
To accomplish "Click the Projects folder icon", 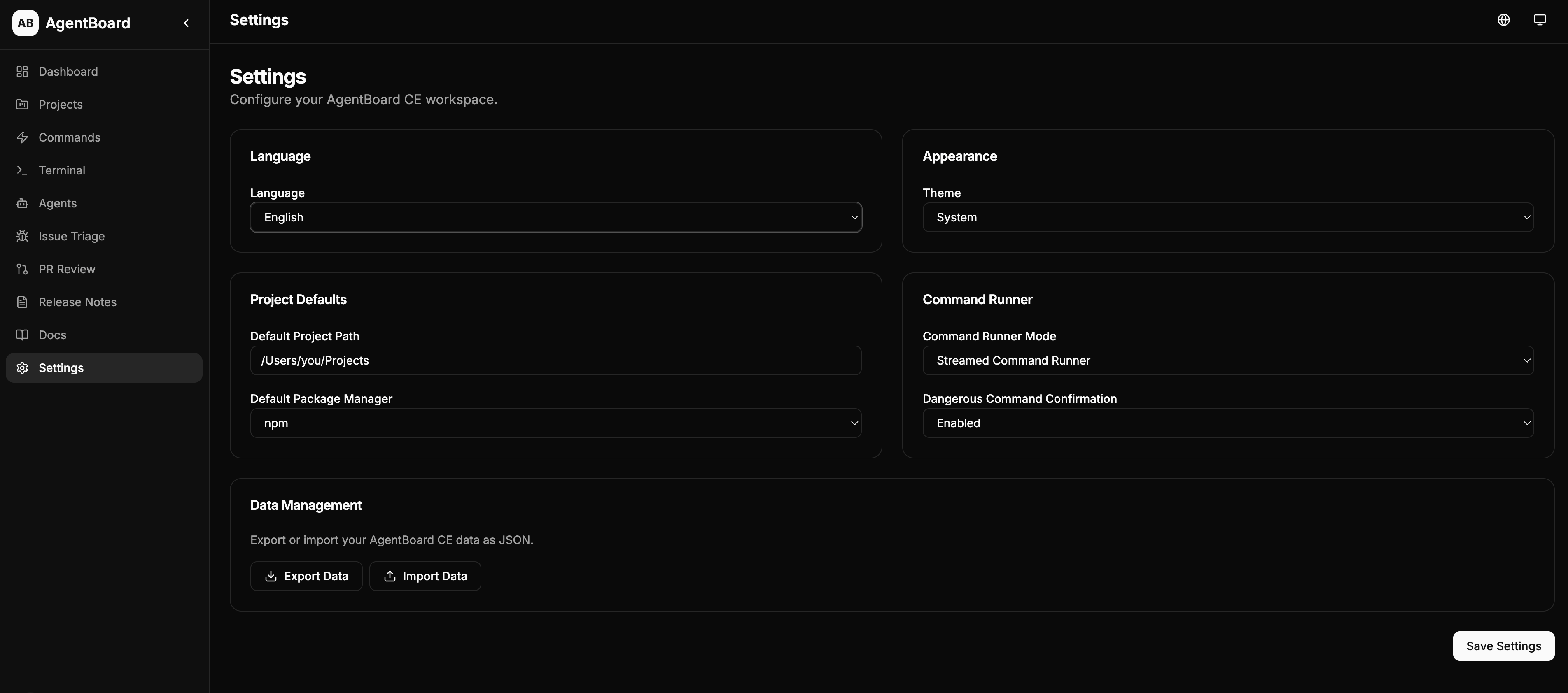I will point(23,105).
